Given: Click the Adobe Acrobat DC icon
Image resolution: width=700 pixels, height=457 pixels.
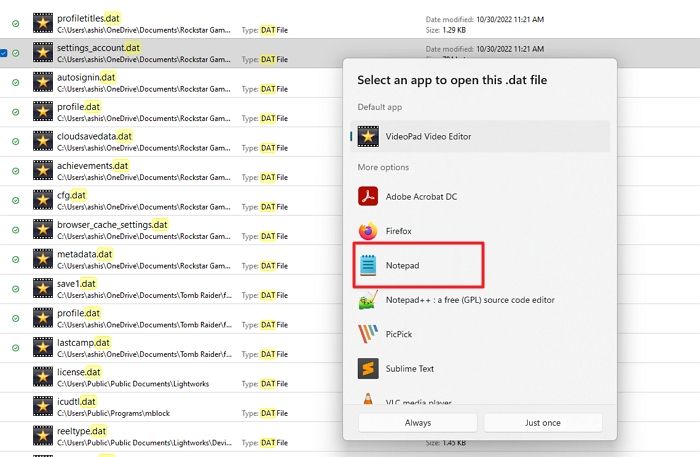Looking at the screenshot, I should point(368,196).
